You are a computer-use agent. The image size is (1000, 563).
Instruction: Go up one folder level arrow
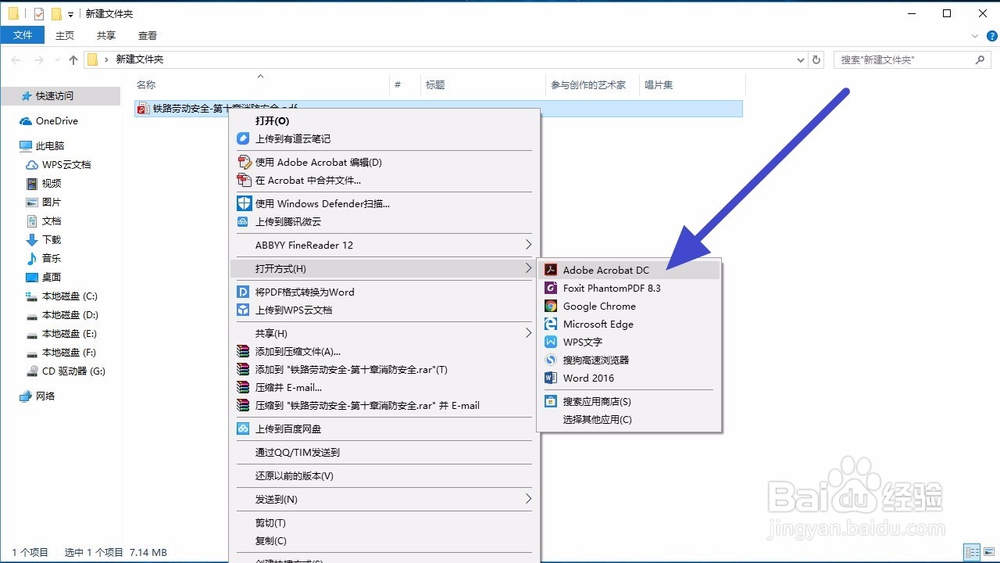73,60
